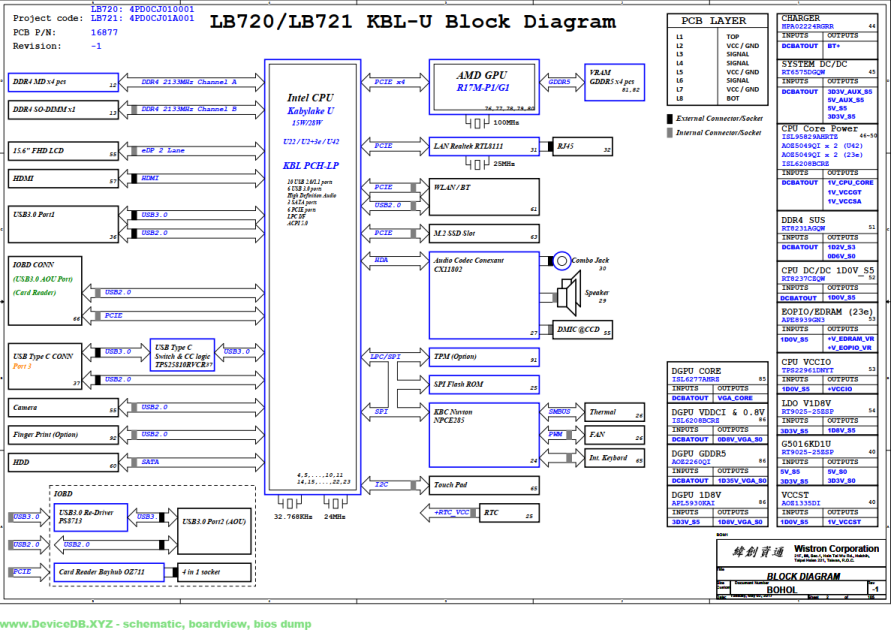
Task: Click the CHARGER power table heading
Action: pyautogui.click(x=801, y=18)
